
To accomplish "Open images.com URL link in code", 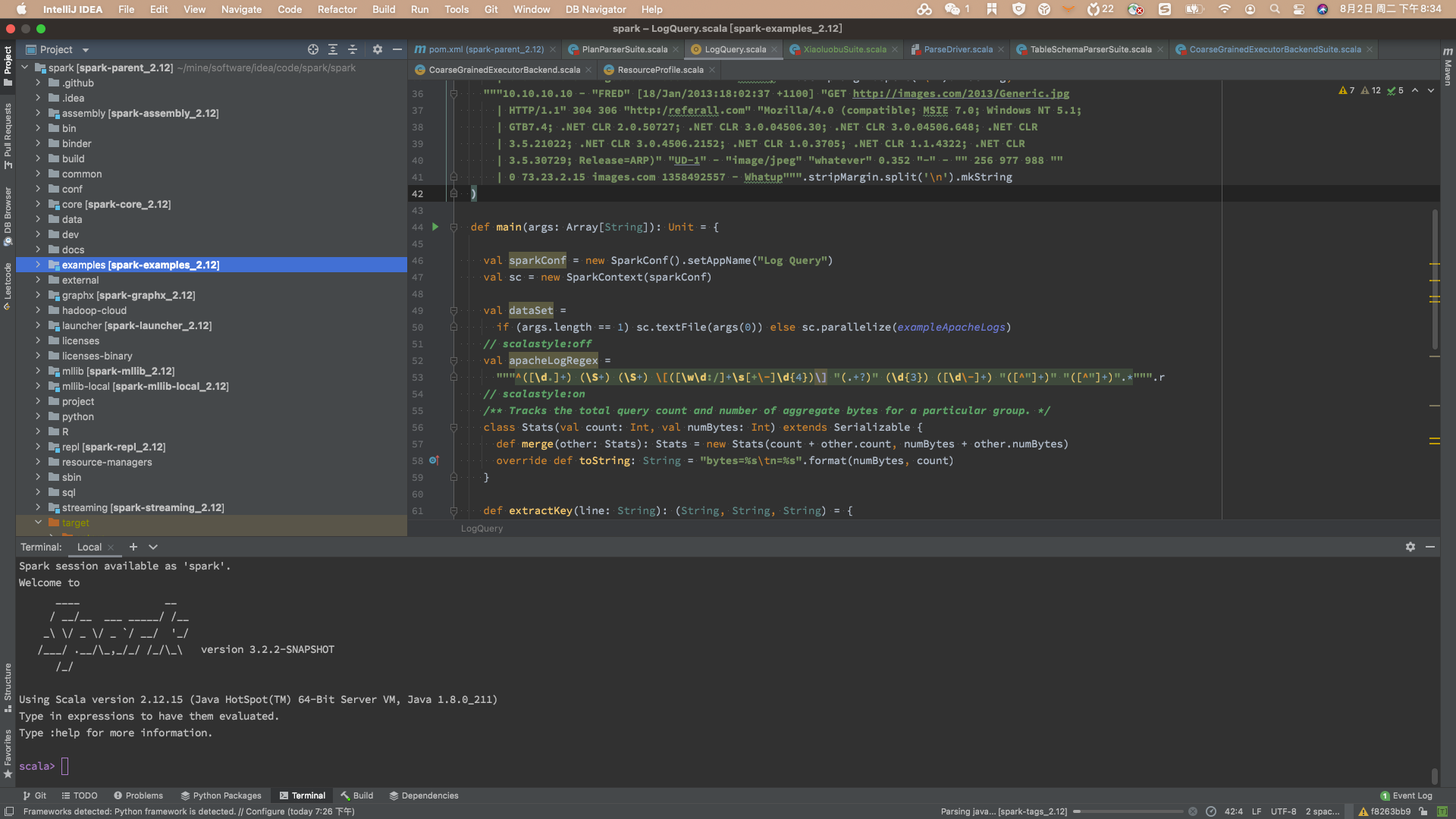I will pyautogui.click(x=961, y=93).
